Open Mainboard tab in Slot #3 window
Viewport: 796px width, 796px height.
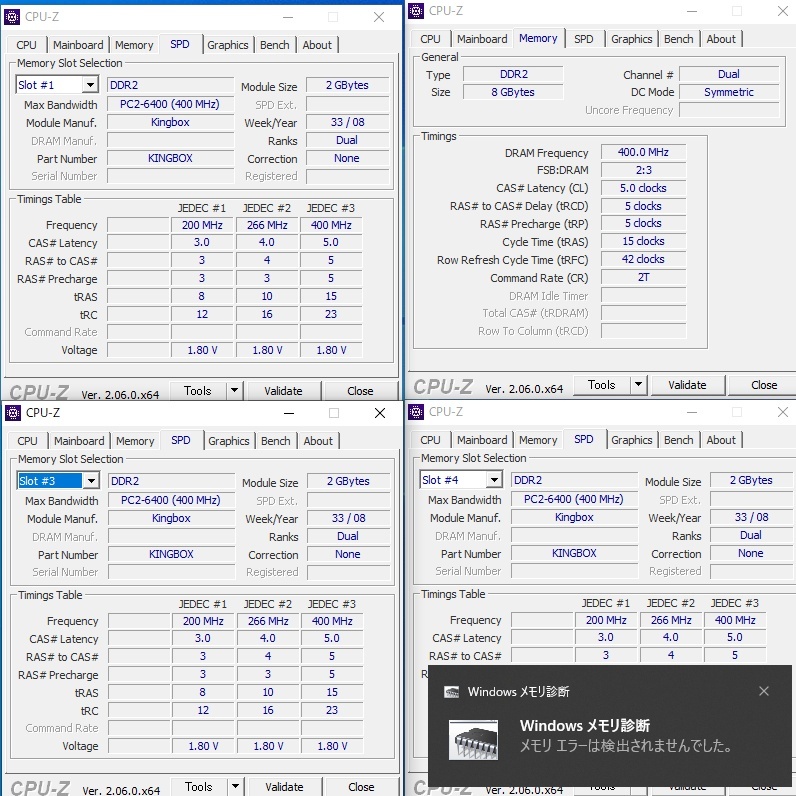point(79,441)
